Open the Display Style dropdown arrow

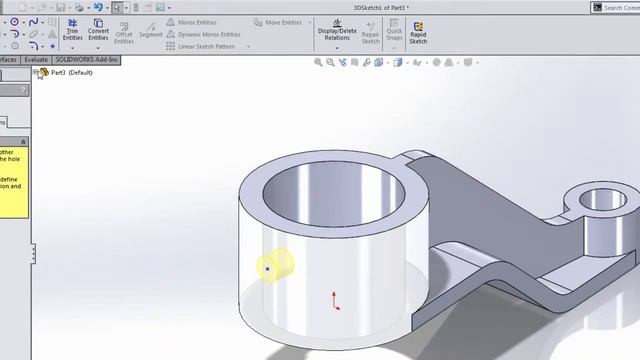pyautogui.click(x=407, y=63)
